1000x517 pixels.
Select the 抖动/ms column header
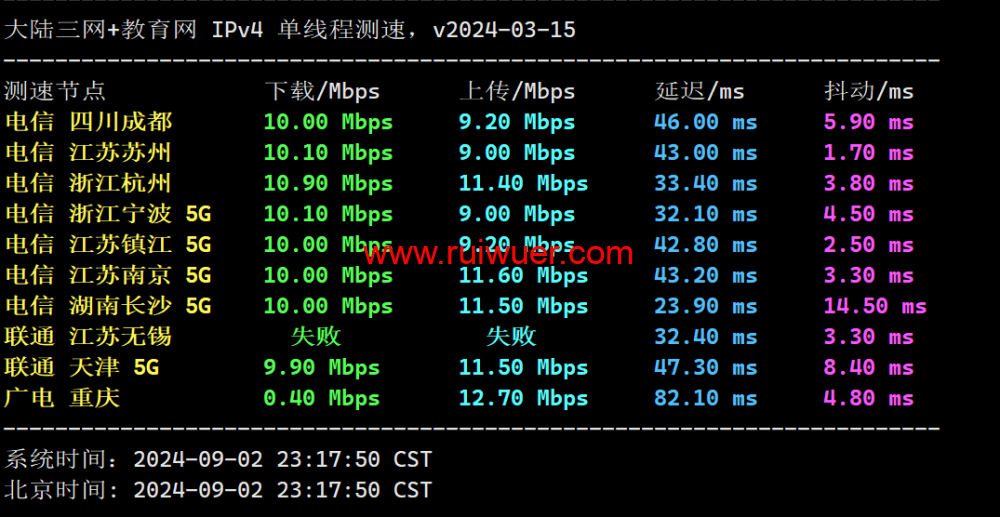pyautogui.click(x=868, y=91)
